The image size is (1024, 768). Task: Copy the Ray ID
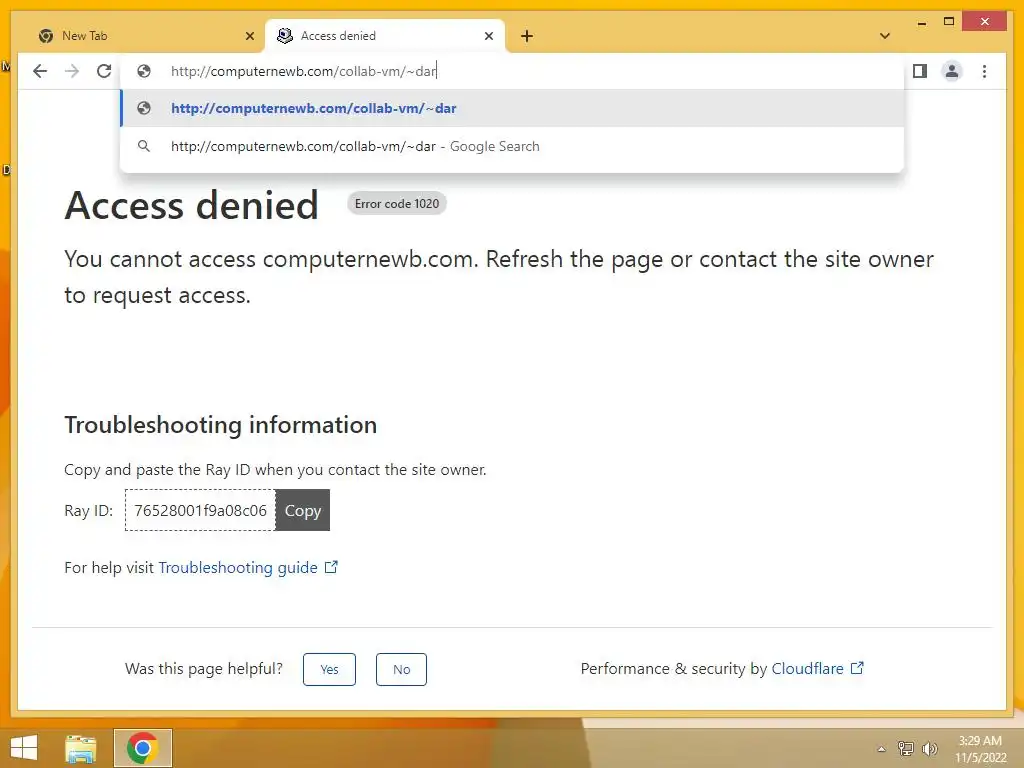[x=303, y=510]
